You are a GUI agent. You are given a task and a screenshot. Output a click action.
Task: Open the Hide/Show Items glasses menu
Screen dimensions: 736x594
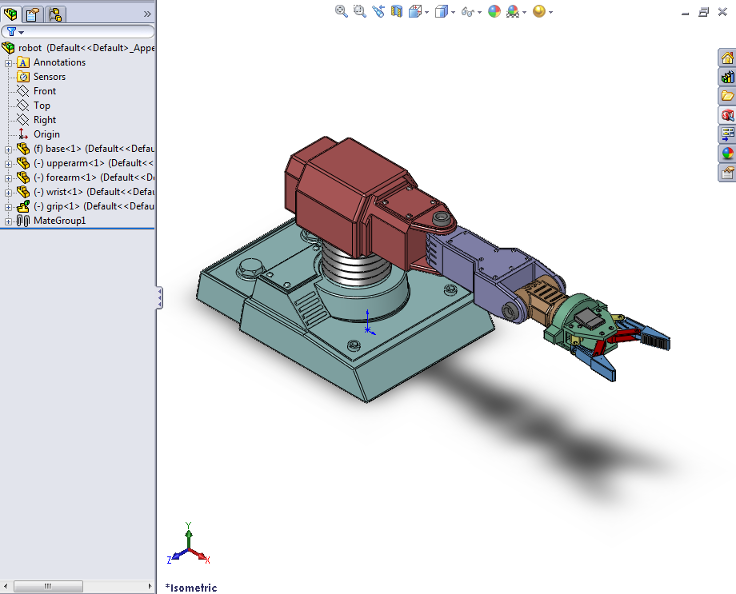point(468,12)
